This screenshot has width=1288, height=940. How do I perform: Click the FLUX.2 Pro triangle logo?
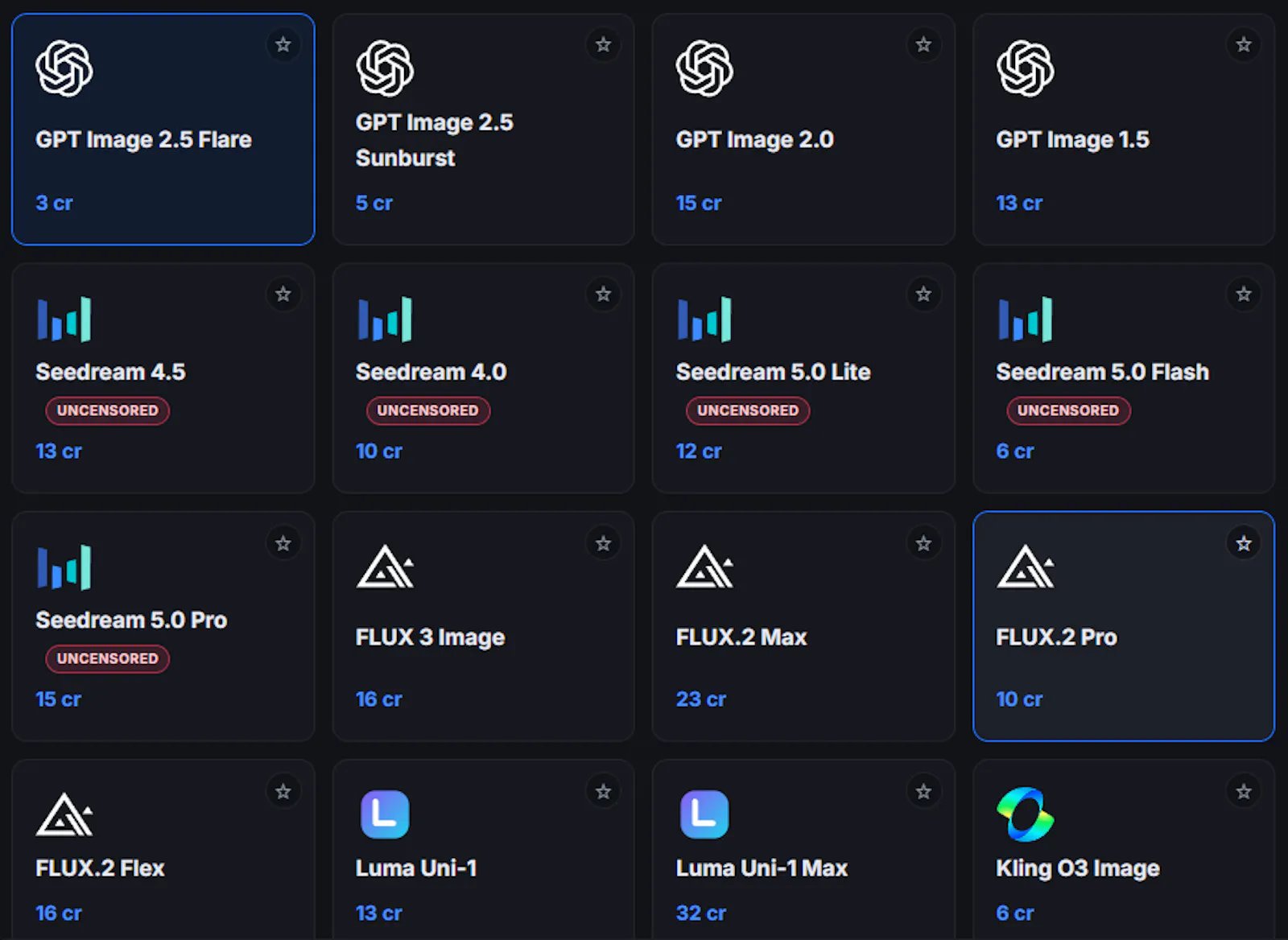pos(1025,567)
